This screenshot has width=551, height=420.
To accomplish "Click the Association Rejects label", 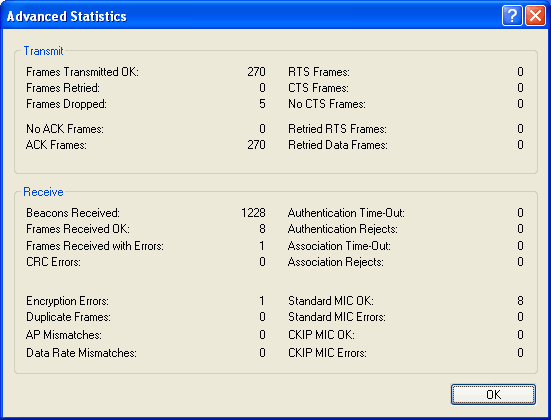I will point(336,262).
